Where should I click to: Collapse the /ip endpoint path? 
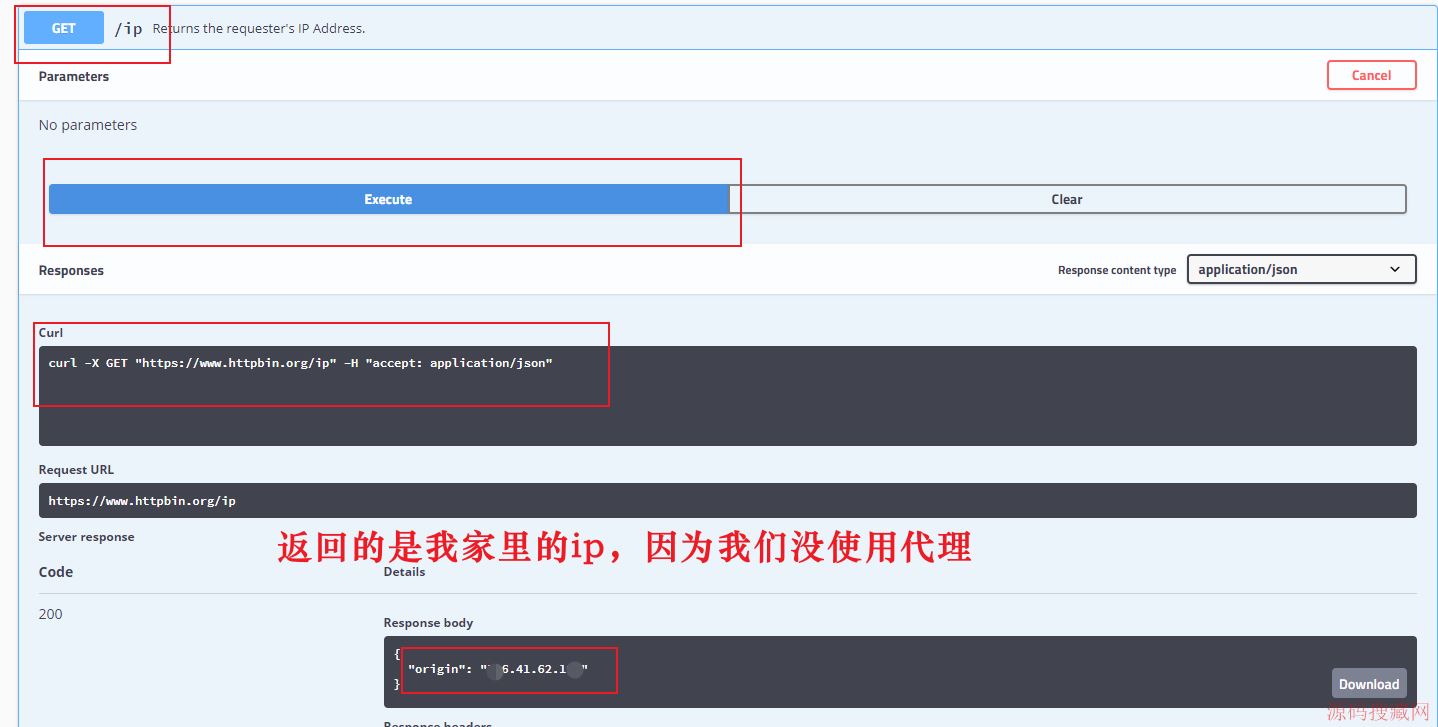(x=128, y=28)
